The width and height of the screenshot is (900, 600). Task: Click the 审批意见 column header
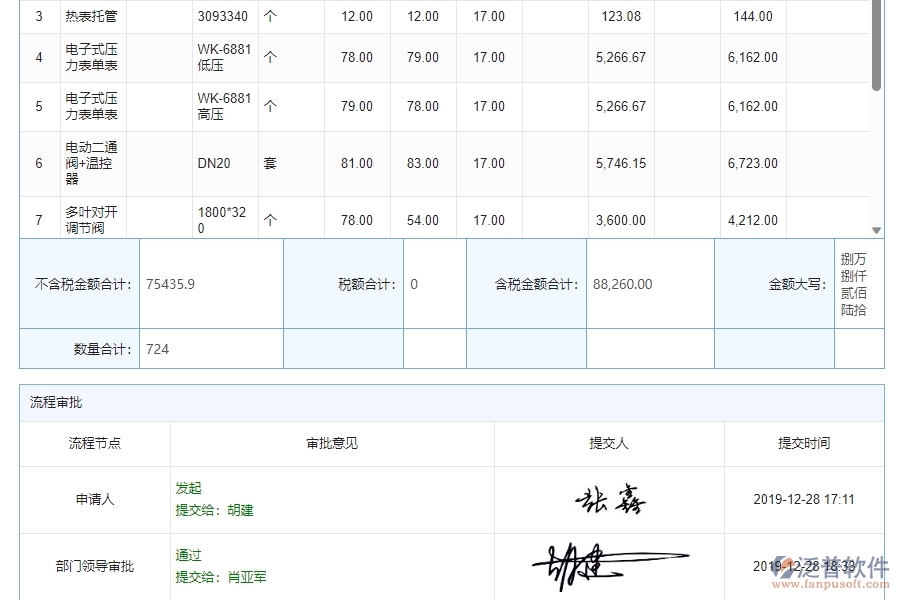332,444
